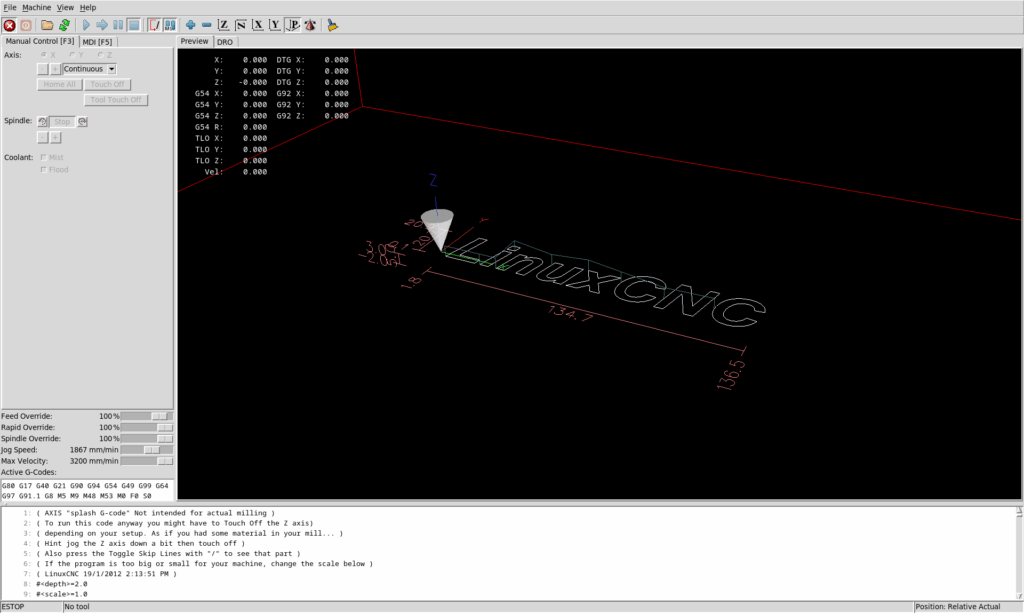
Task: Switch preview to Z top view
Action: [223, 24]
